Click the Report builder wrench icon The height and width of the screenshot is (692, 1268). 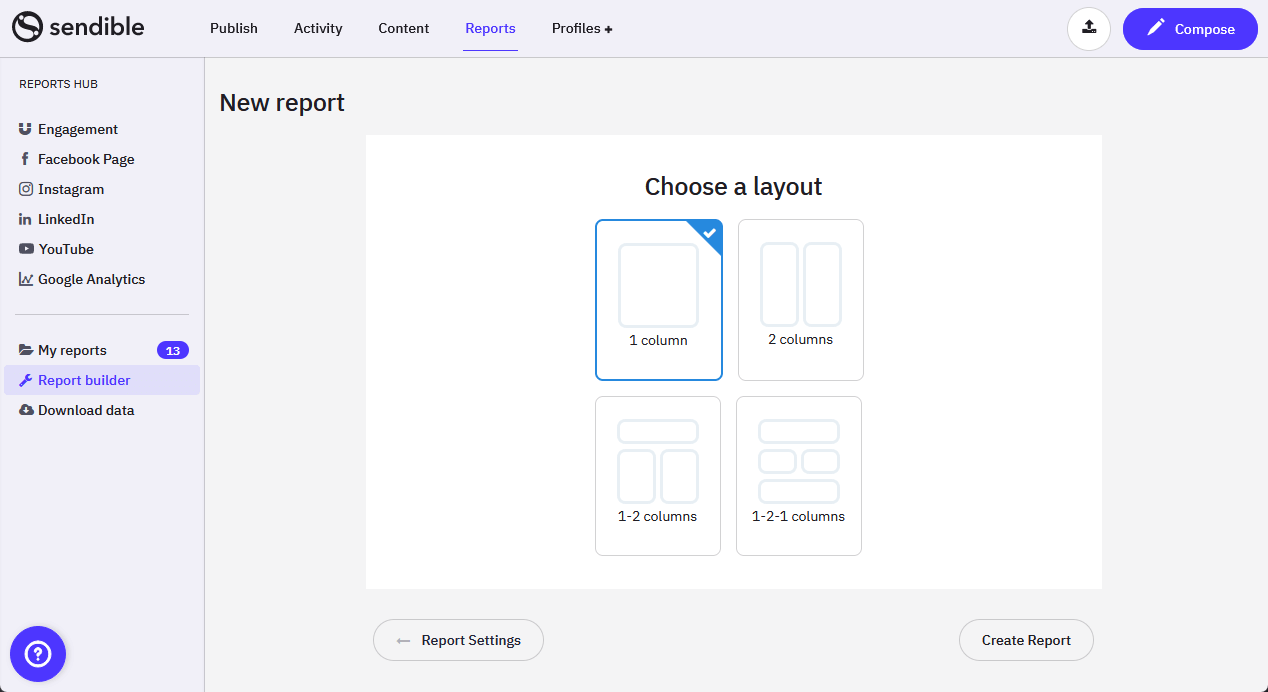(x=24, y=380)
